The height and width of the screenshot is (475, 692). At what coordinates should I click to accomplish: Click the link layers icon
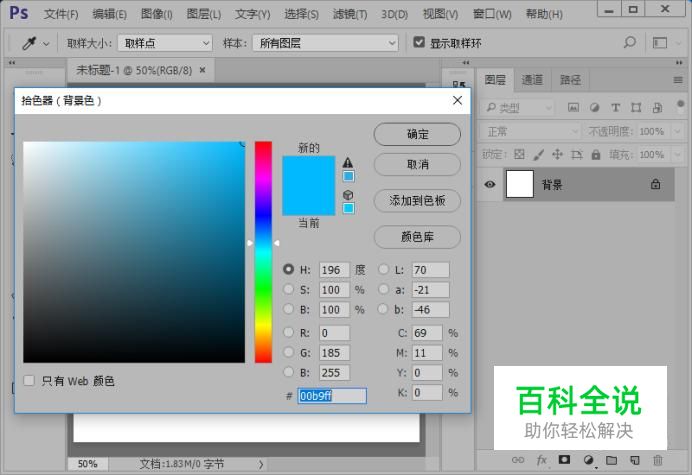point(518,460)
